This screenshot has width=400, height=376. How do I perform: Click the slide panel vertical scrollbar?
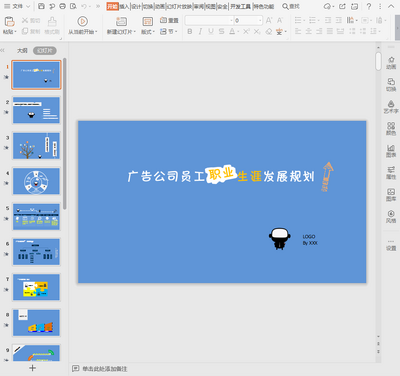65,133
